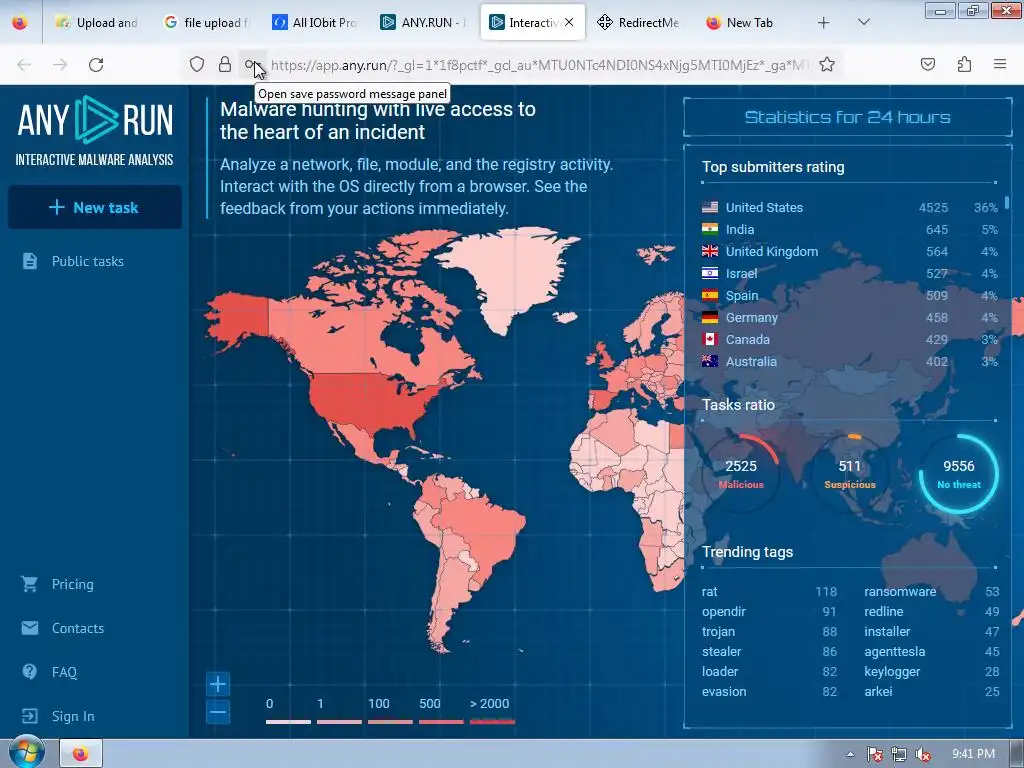1024x768 pixels.
Task: Click the opendir trending tag
Action: (724, 612)
